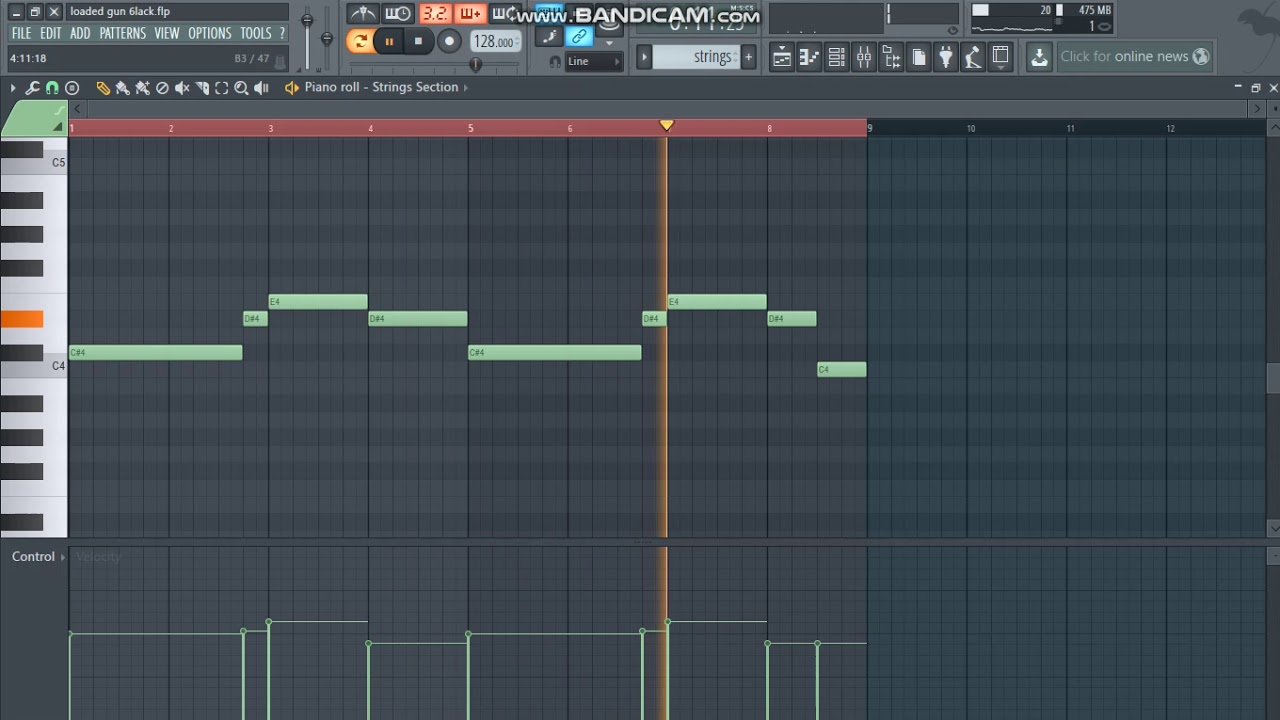Image resolution: width=1280 pixels, height=720 pixels.
Task: Select the Draw pencil tool
Action: 103,88
